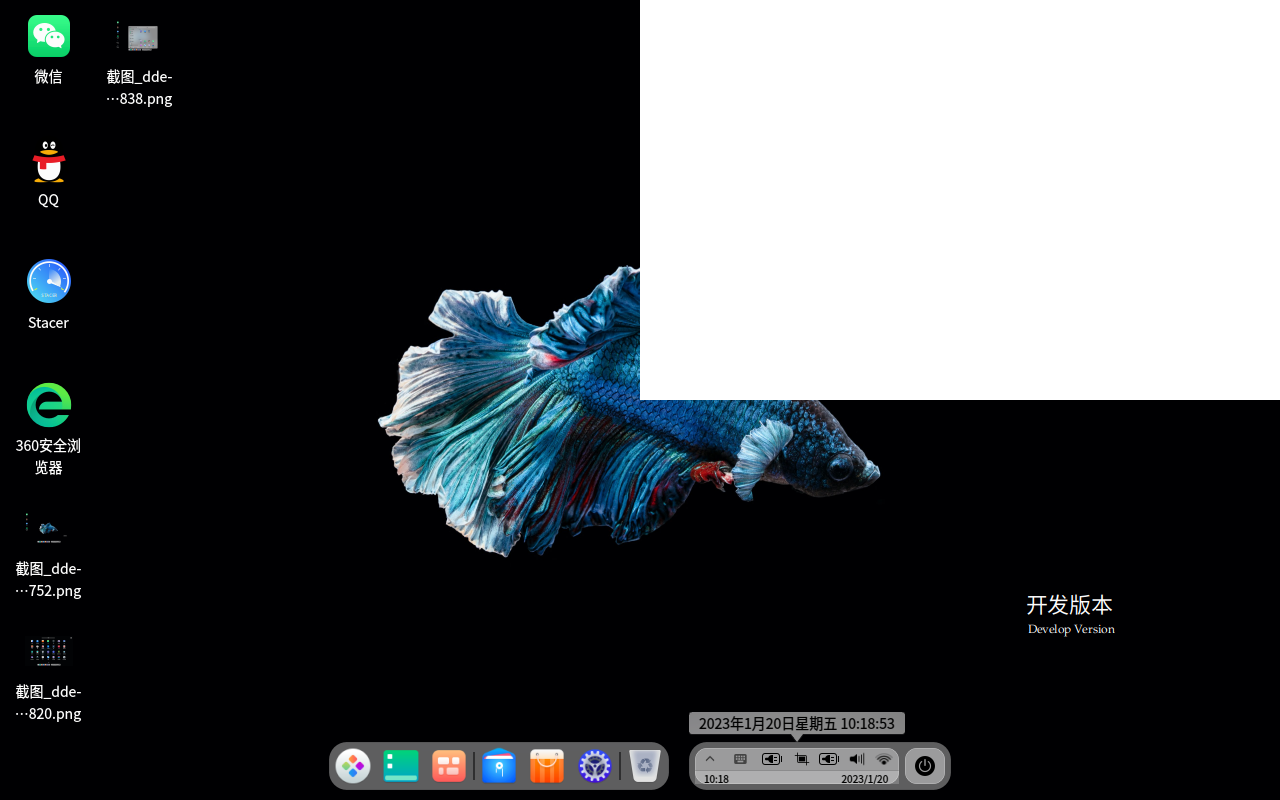Expand the system tray chevron
Viewport: 1280px width, 800px height.
click(710, 759)
